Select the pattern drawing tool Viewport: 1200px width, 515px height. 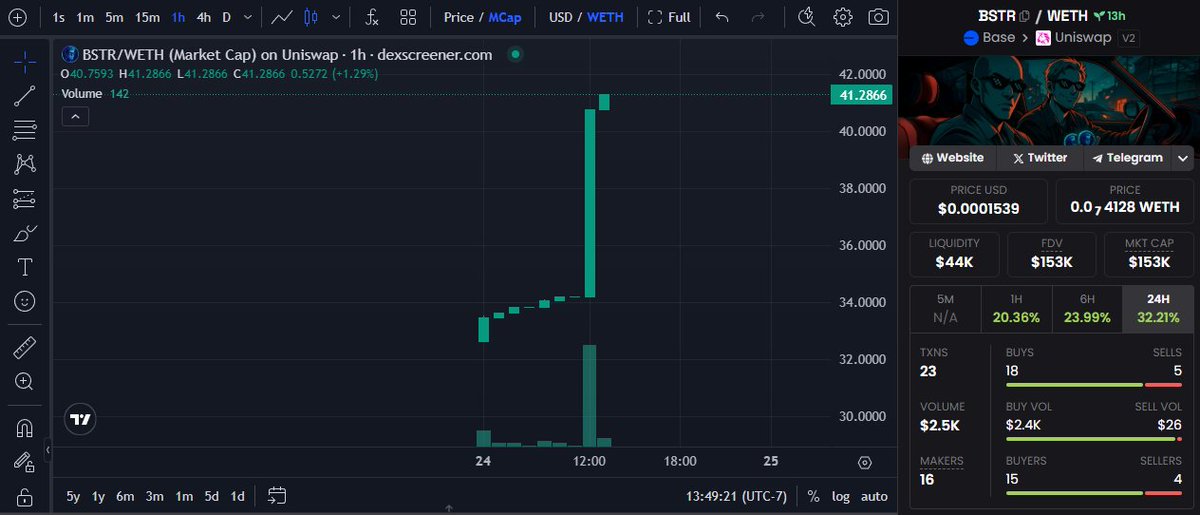click(x=25, y=164)
